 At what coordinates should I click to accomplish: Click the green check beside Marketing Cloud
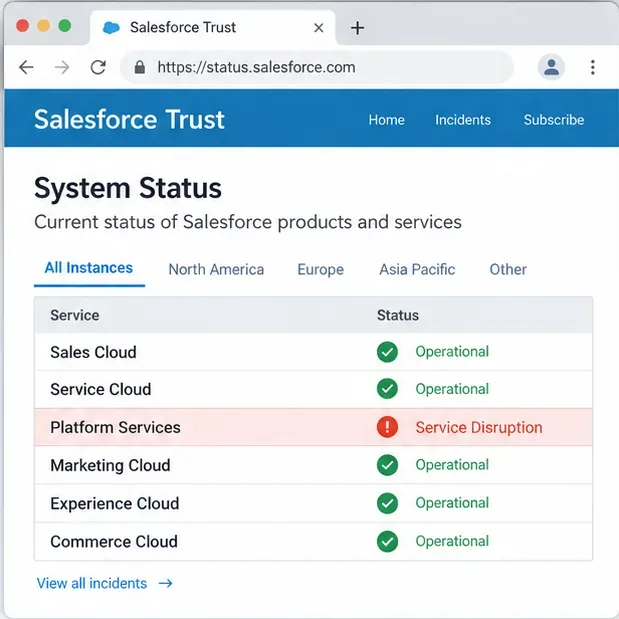coord(387,465)
